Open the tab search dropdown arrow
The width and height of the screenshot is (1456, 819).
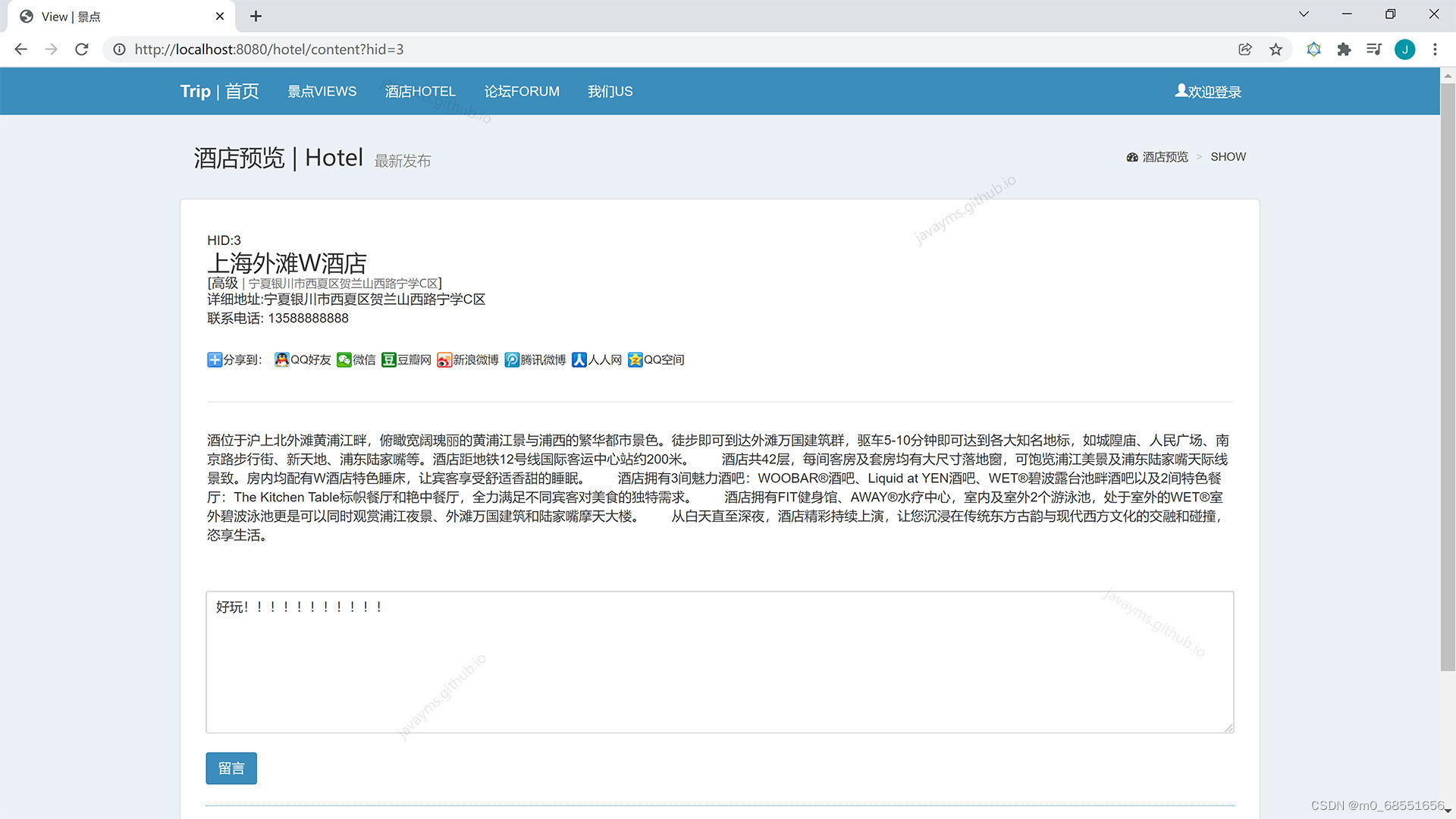pyautogui.click(x=1304, y=14)
